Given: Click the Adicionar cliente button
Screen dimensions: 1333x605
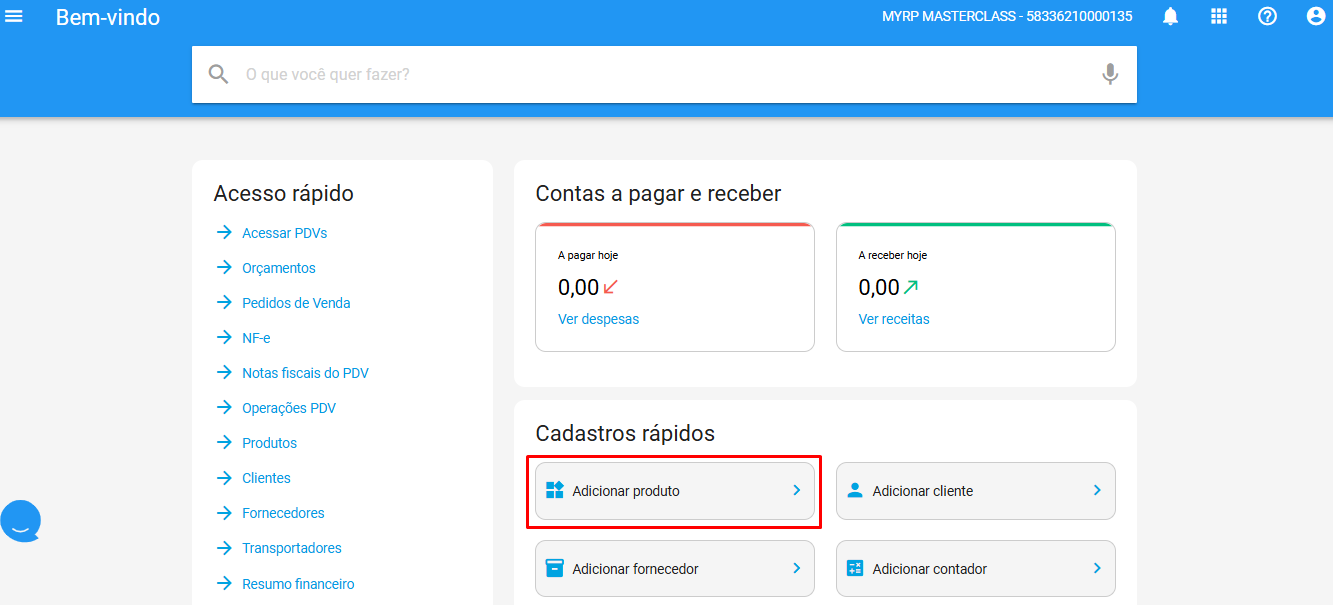Looking at the screenshot, I should tap(975, 491).
